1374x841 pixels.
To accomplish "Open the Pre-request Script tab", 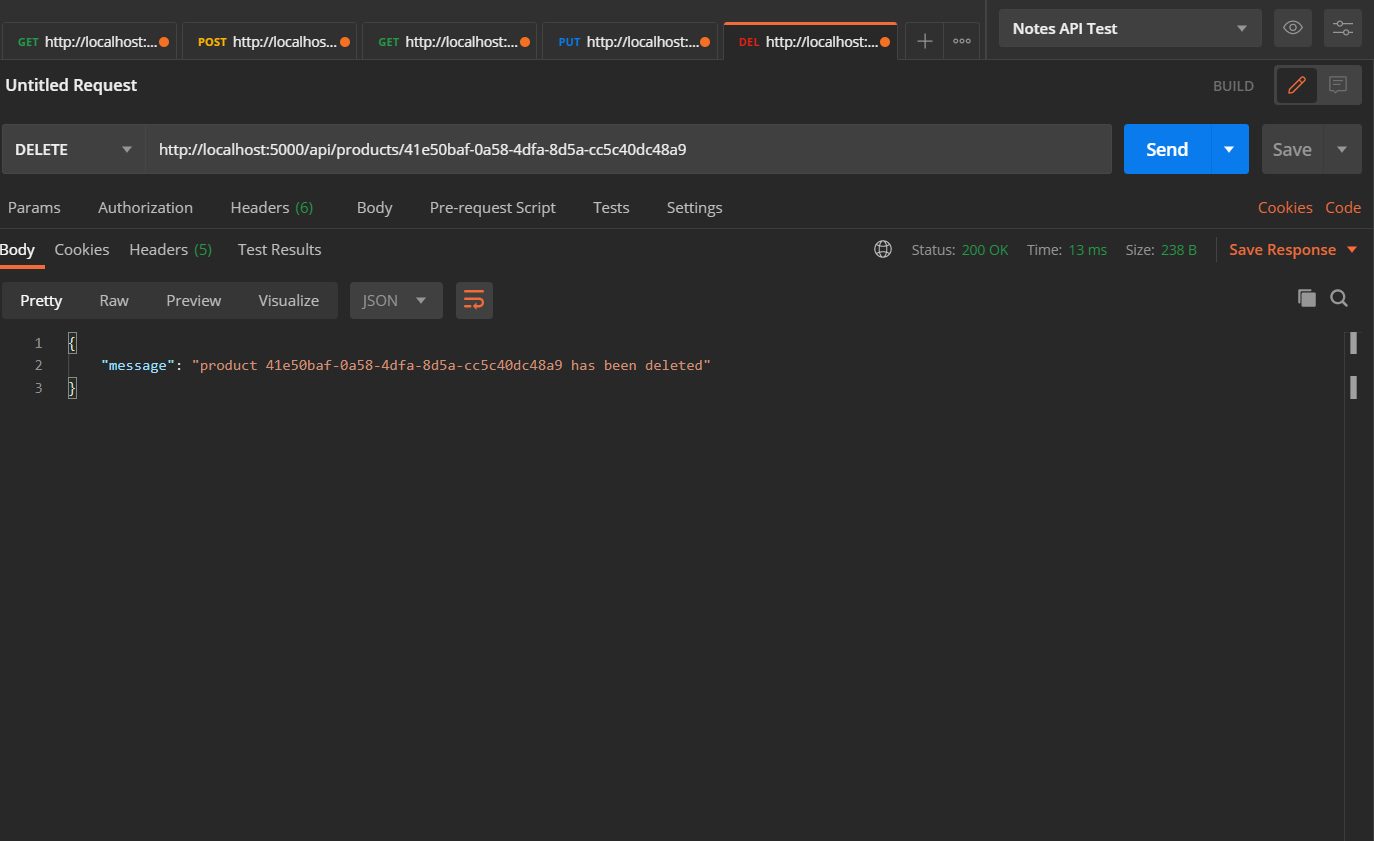I will [493, 208].
